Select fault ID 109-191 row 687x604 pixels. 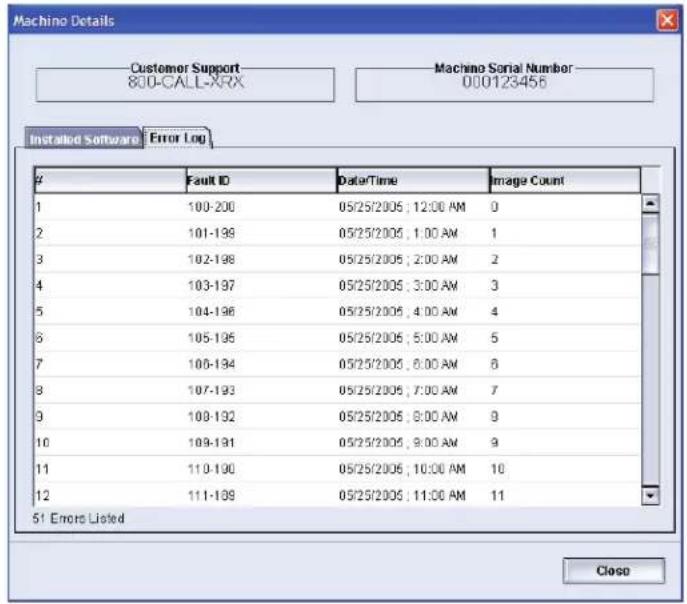click(x=337, y=443)
